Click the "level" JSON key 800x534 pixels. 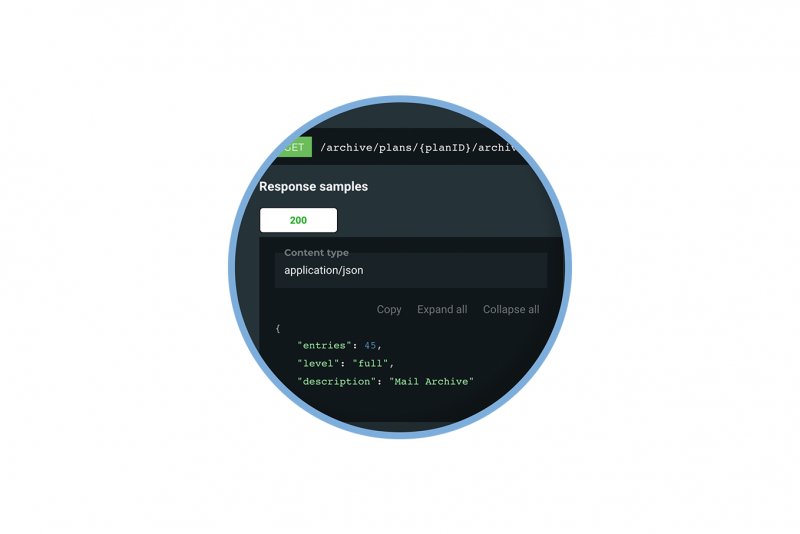318,364
